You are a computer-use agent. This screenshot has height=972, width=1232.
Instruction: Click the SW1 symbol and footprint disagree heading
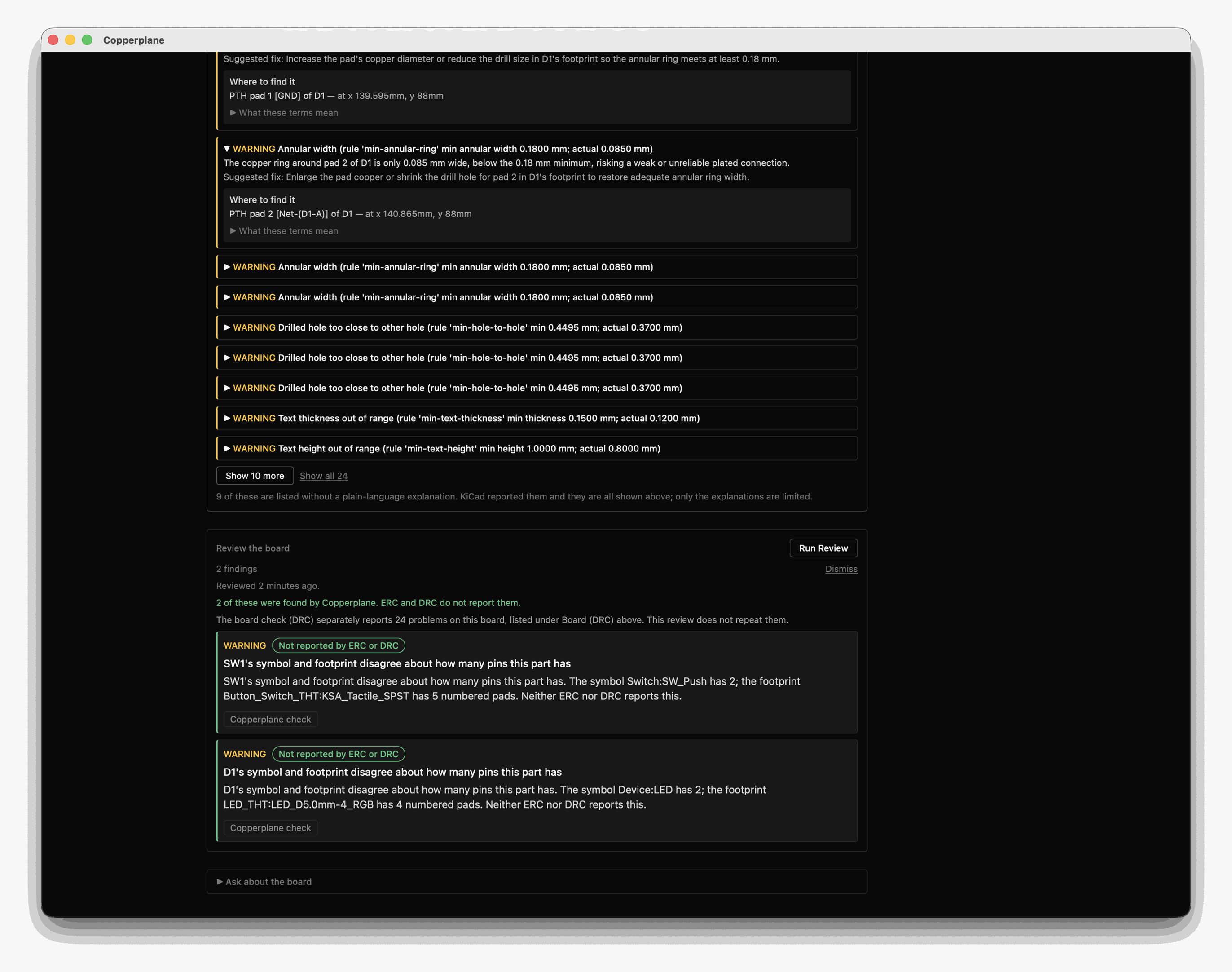click(x=397, y=663)
